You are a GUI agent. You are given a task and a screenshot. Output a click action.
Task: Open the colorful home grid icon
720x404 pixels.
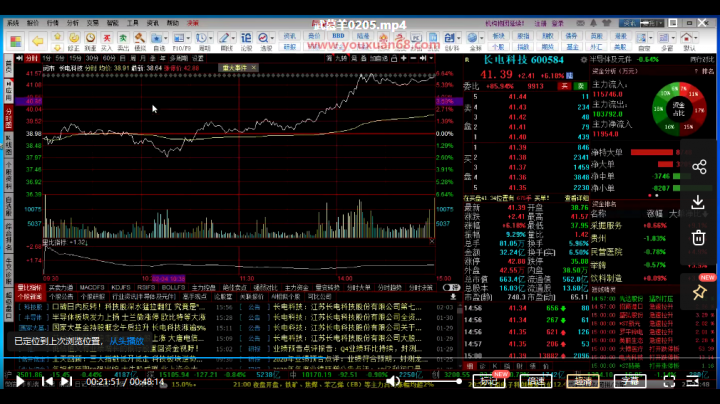[16, 41]
